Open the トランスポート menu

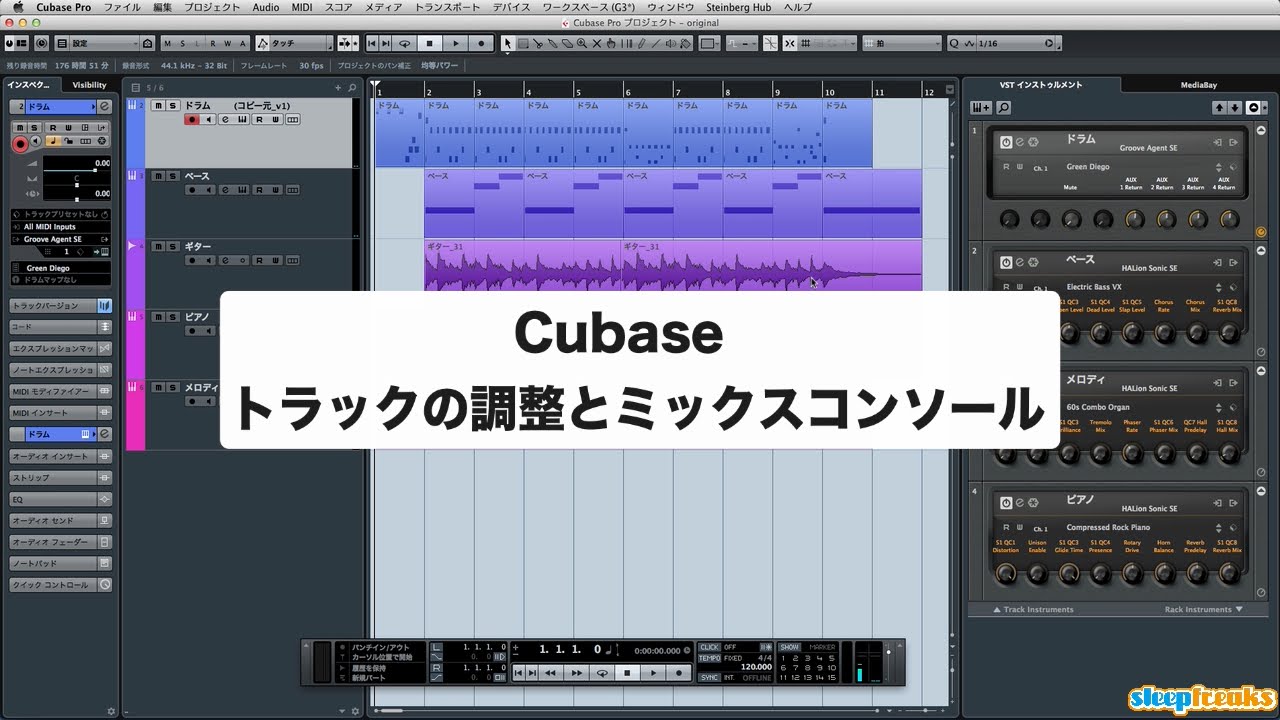(x=447, y=7)
